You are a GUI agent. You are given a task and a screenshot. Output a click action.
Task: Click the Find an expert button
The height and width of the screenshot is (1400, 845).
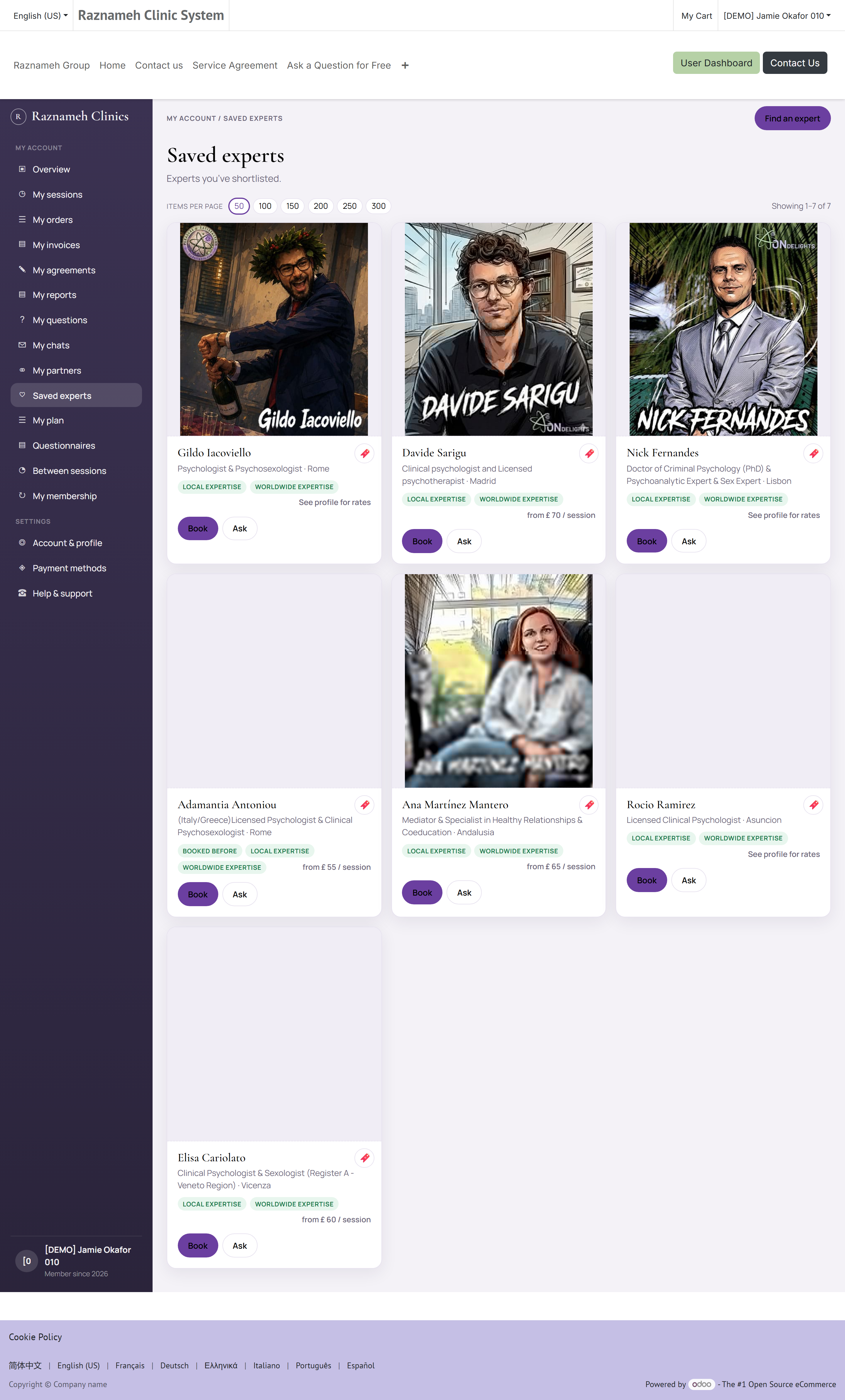coord(792,118)
